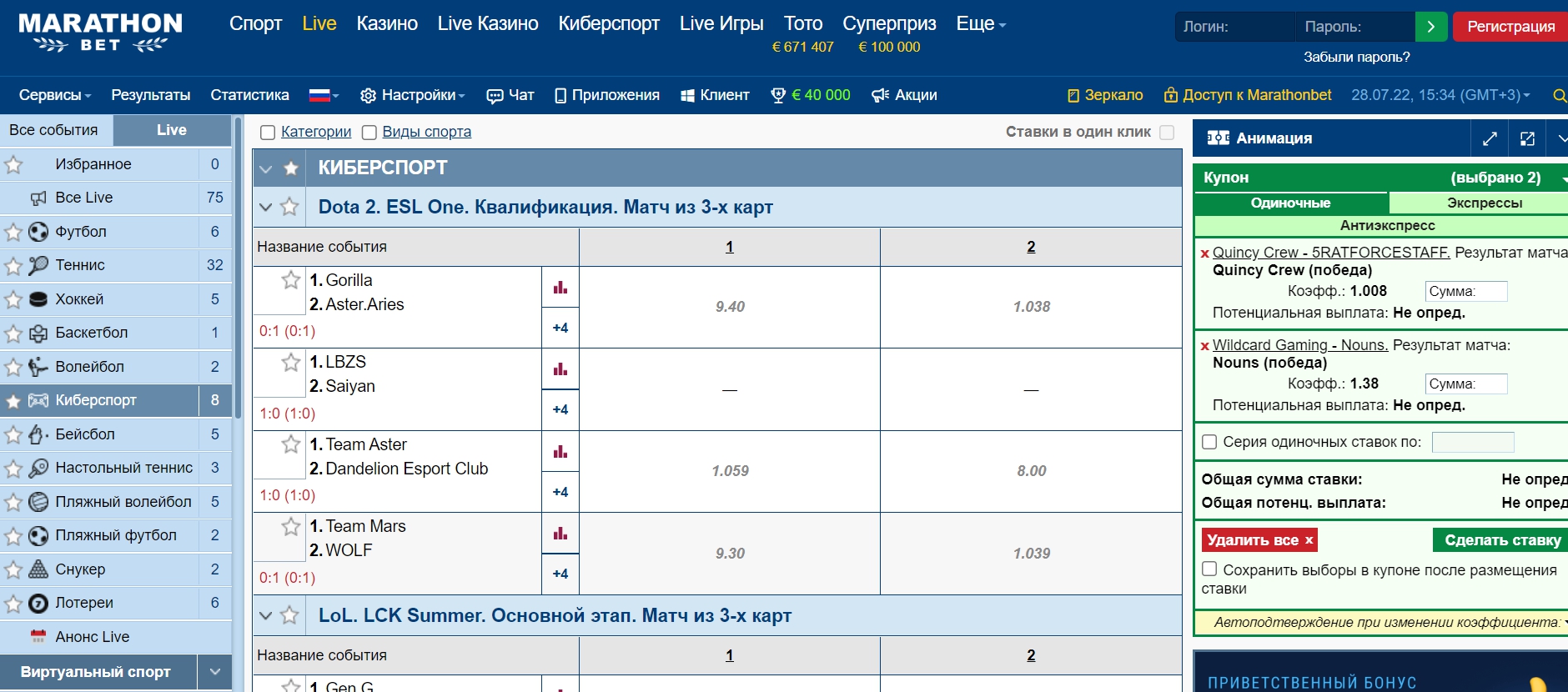Enable the Категории checkbox
Screen dimensions: 1568x692
tap(268, 133)
